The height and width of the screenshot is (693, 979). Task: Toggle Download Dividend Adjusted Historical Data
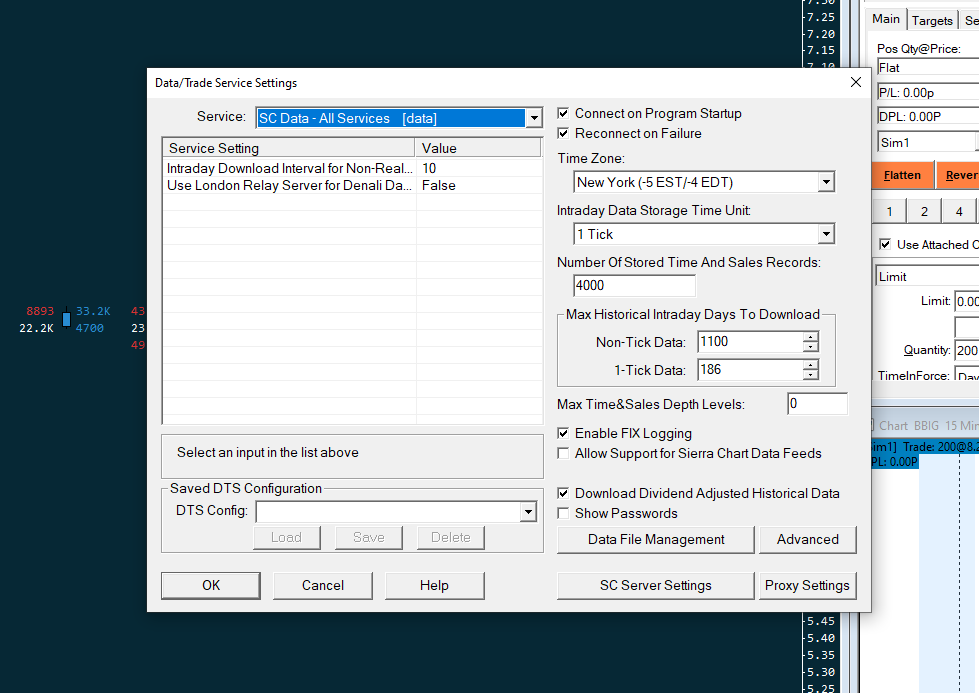(x=563, y=493)
